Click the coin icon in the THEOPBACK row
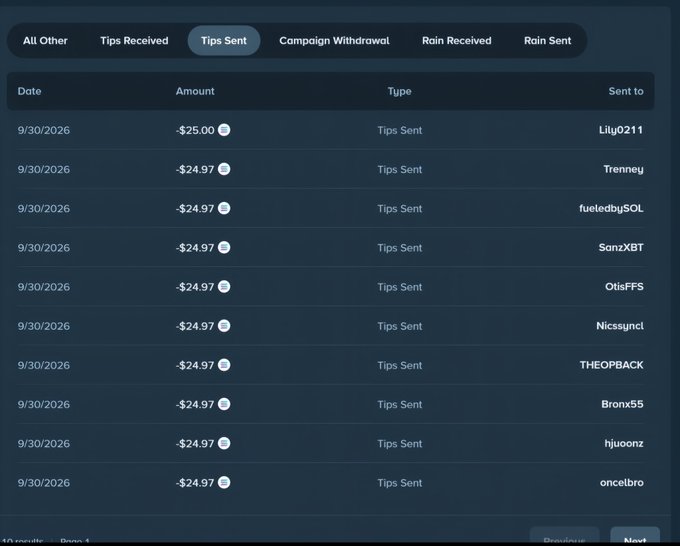 coord(224,365)
